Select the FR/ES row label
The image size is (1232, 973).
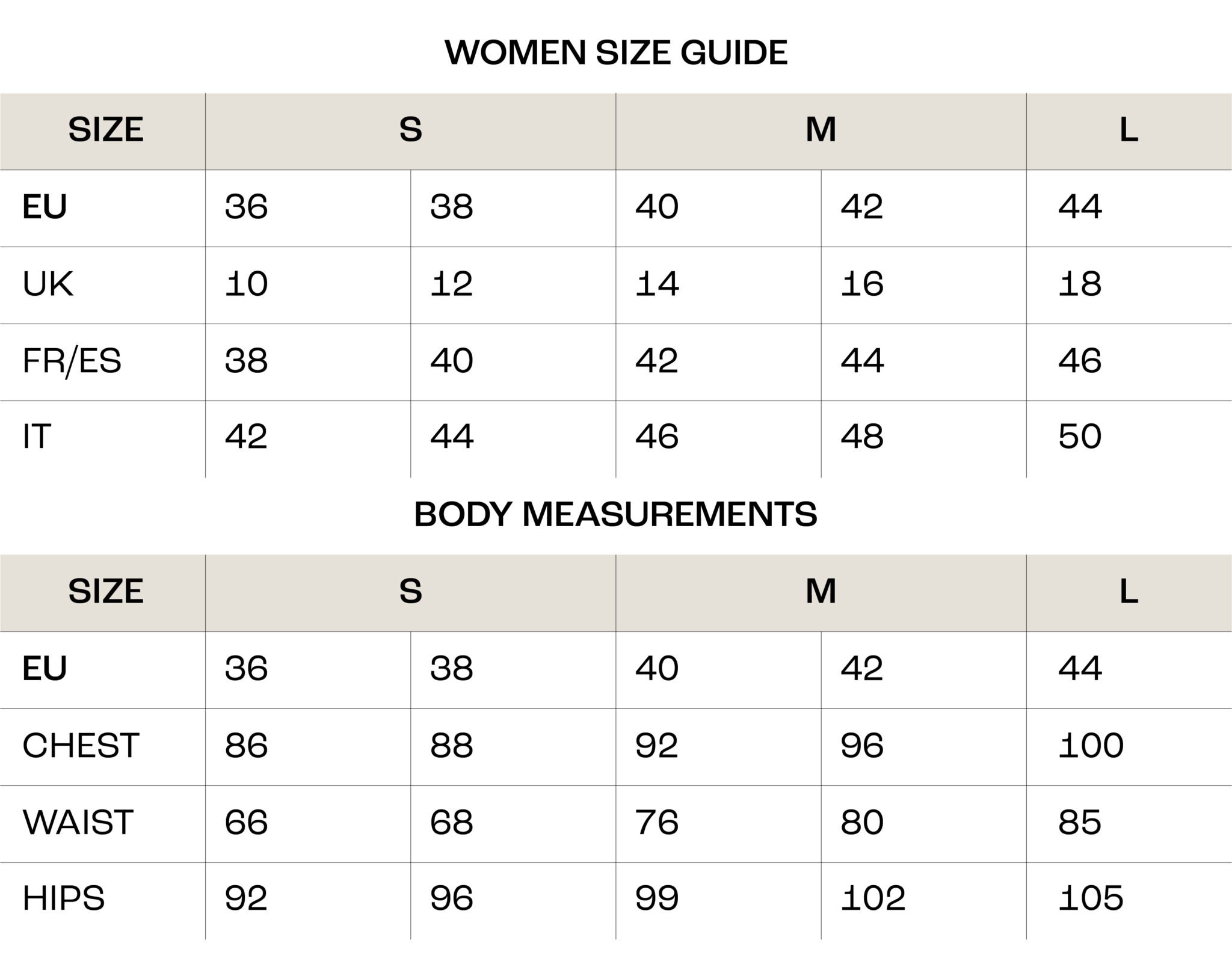[x=72, y=361]
